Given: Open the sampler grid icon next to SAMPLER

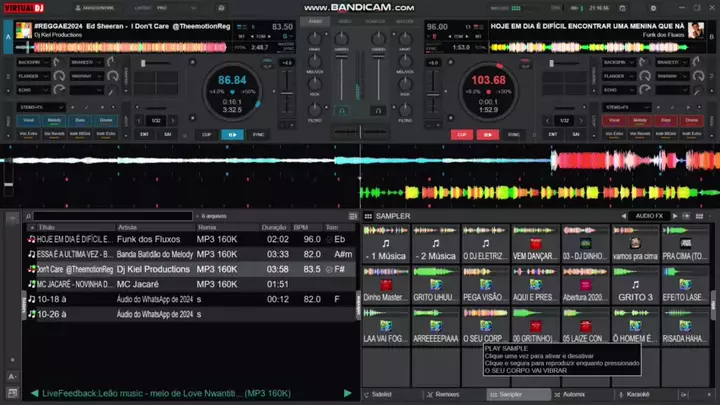Looking at the screenshot, I should [x=368, y=216].
